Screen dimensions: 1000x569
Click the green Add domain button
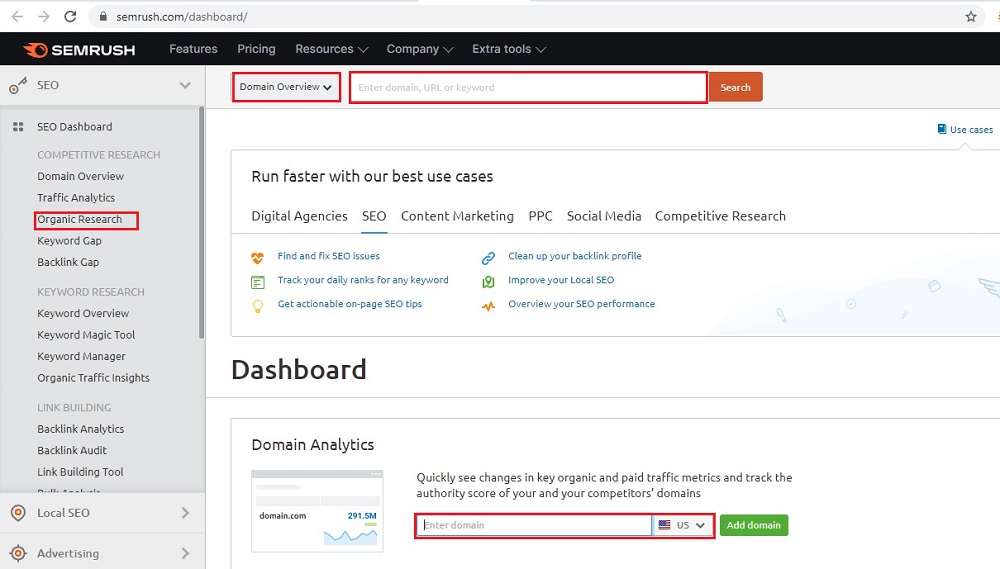(754, 525)
